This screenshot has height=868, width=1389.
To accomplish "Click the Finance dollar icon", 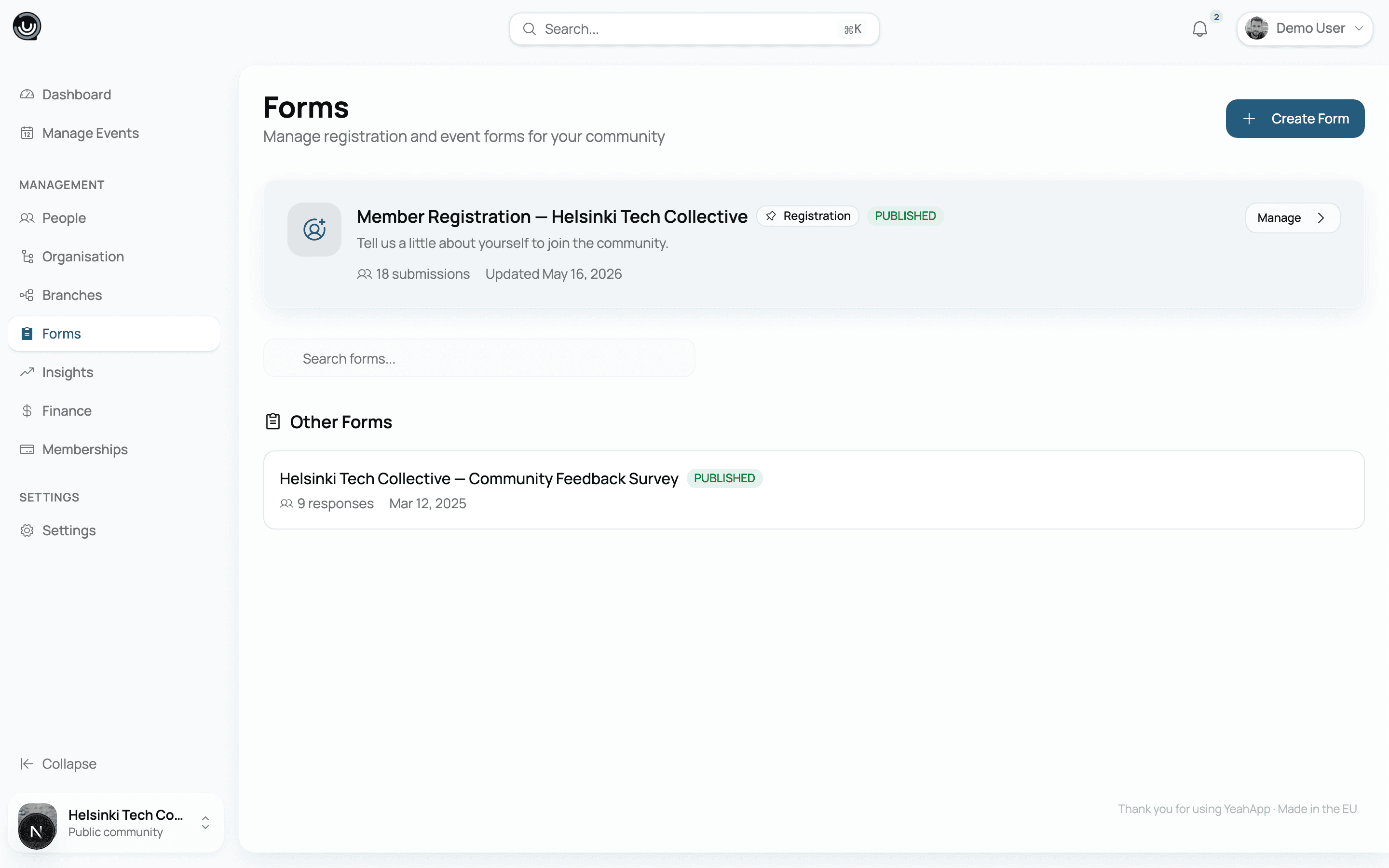I will [x=27, y=411].
